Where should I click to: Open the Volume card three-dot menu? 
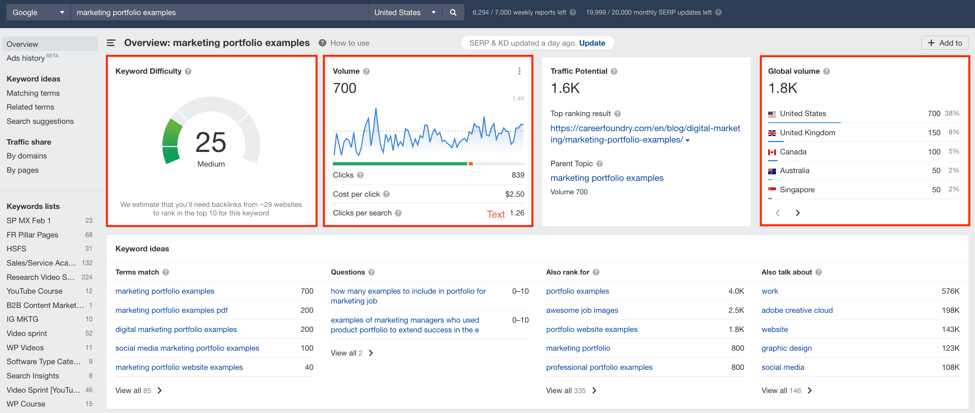(519, 72)
